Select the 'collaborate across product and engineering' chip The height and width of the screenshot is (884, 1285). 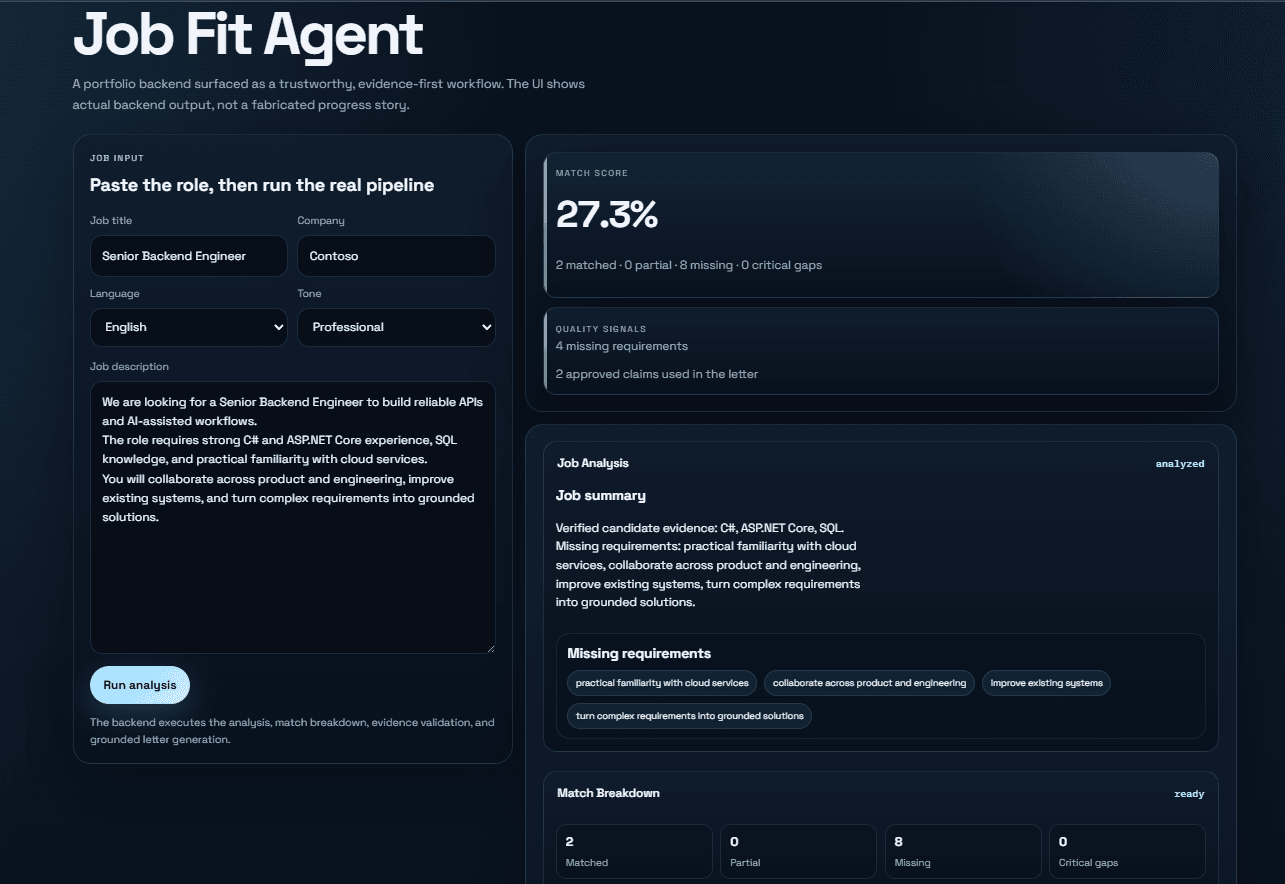(869, 683)
